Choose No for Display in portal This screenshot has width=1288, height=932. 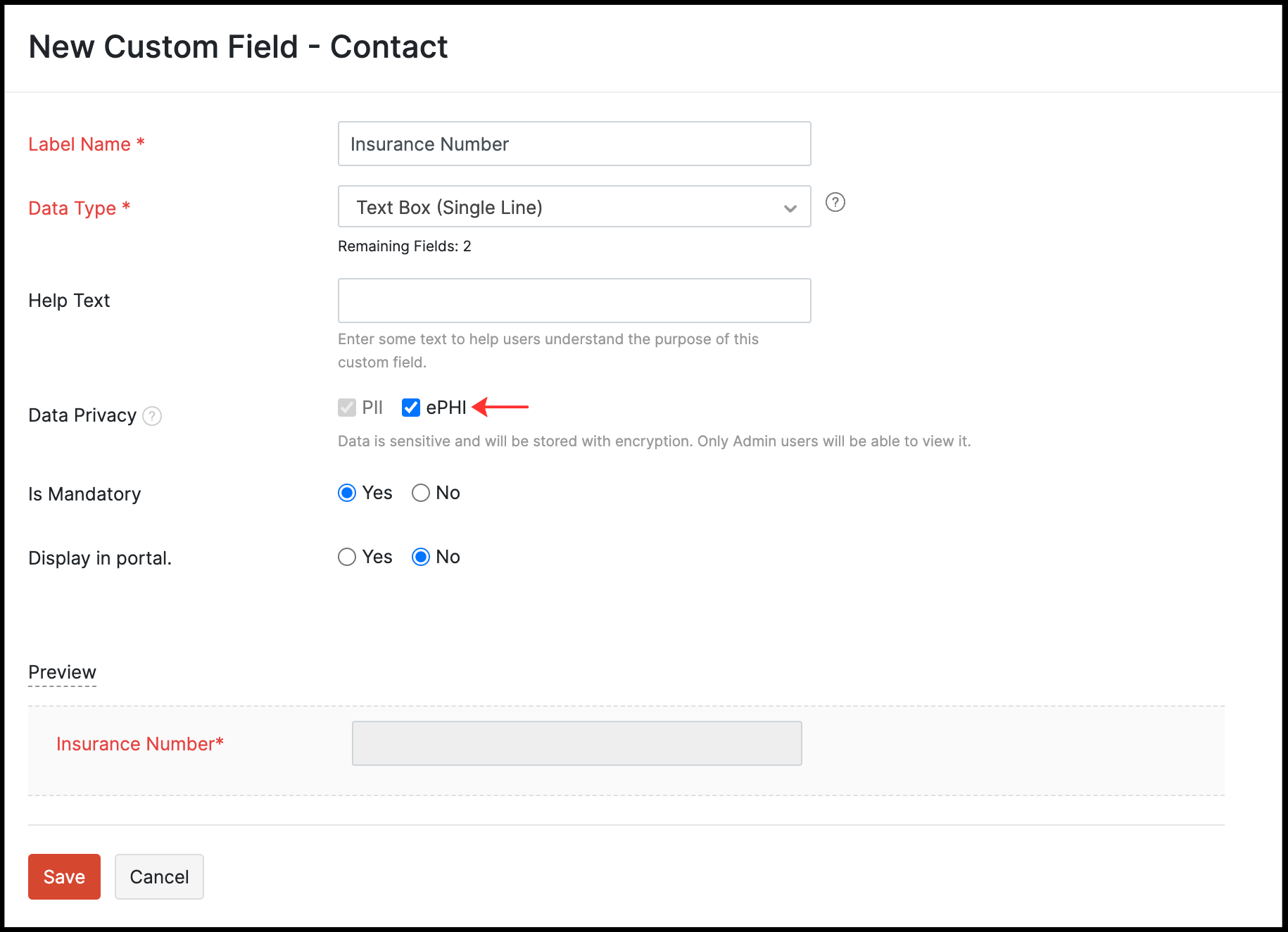(x=421, y=557)
